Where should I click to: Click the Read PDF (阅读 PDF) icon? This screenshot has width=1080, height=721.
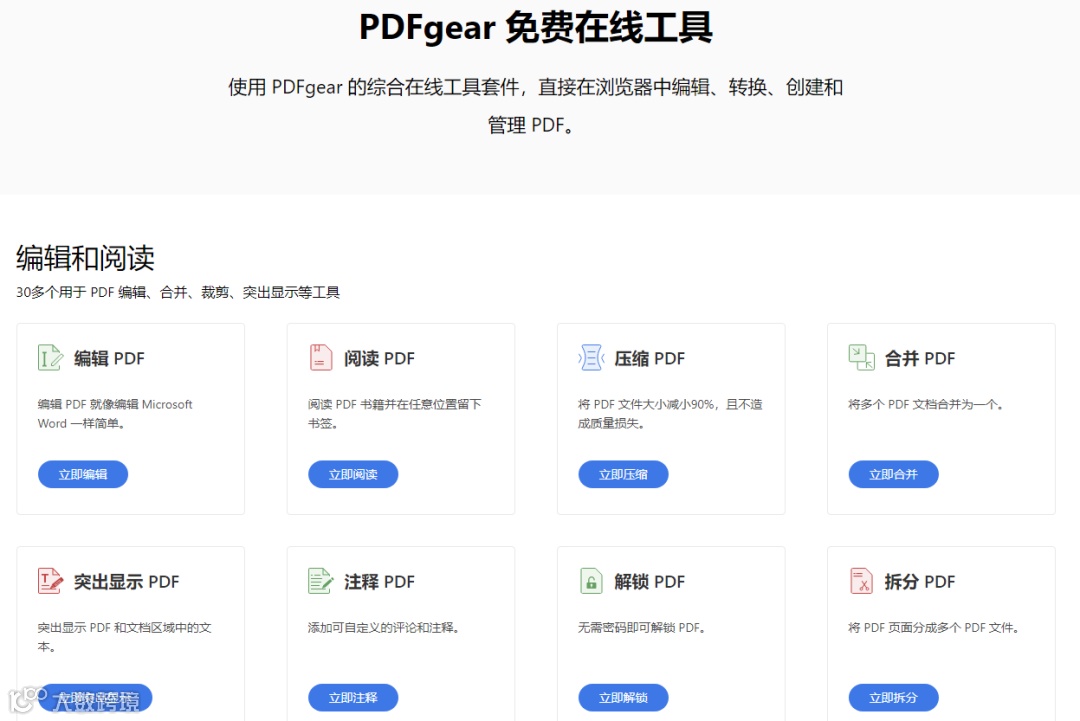coord(321,358)
